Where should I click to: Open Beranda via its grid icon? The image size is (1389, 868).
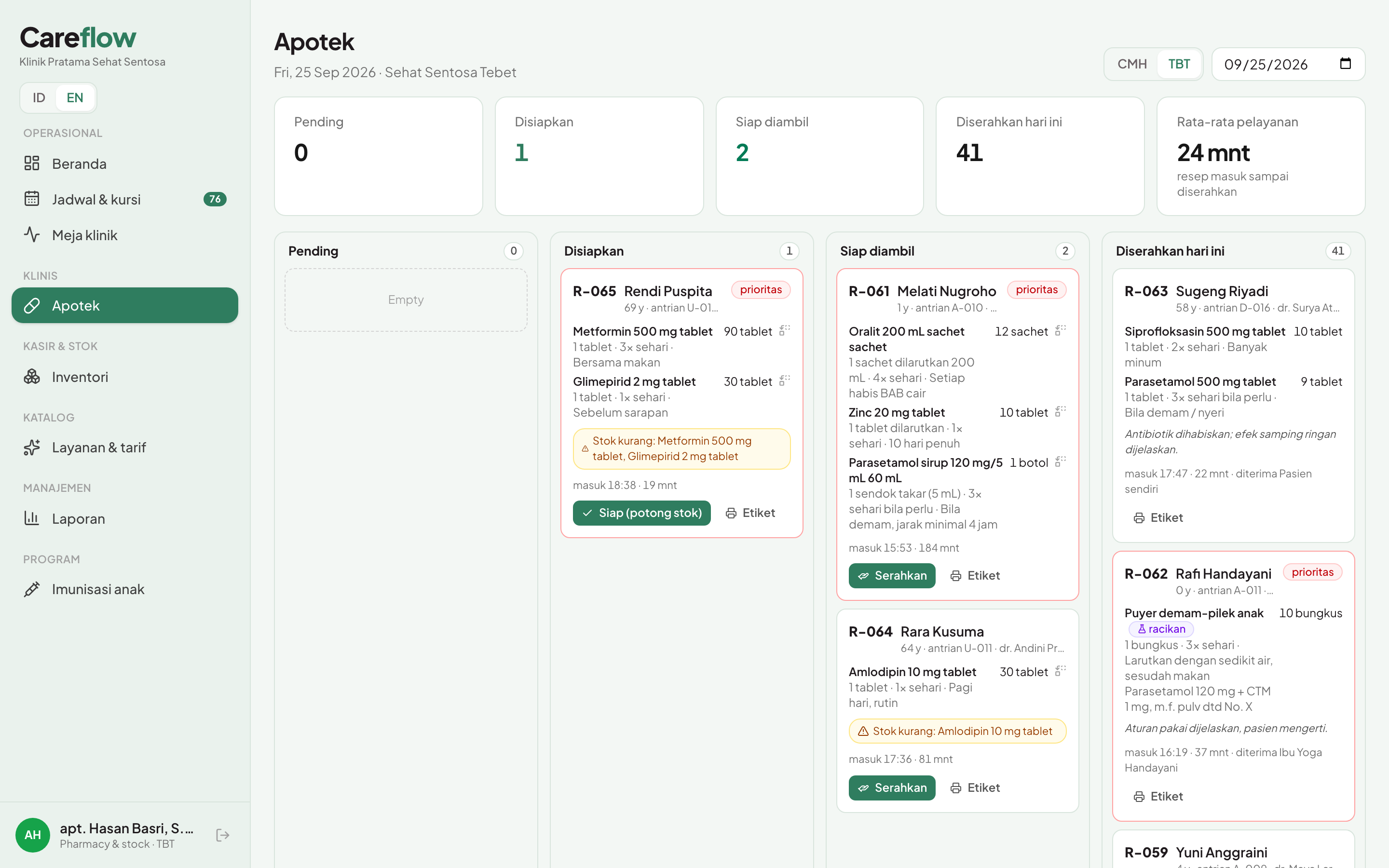31,163
